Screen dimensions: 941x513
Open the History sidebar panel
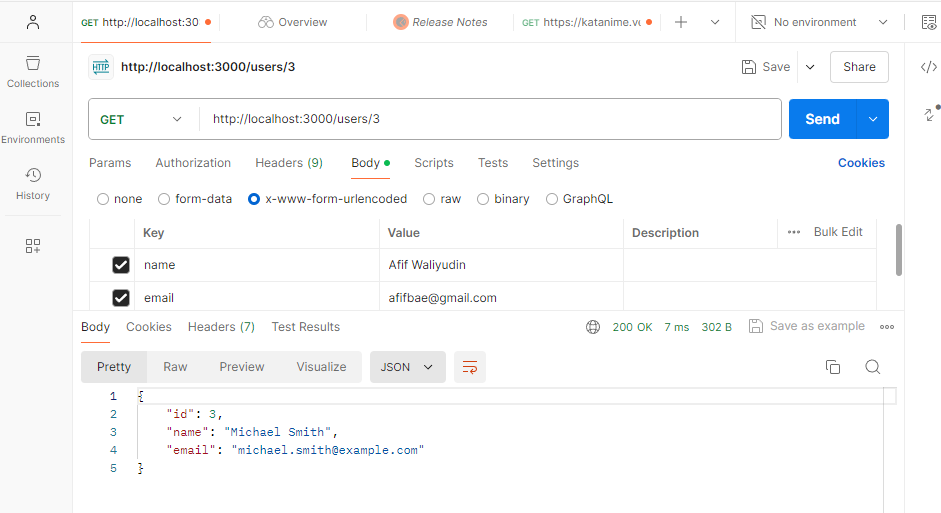33,183
